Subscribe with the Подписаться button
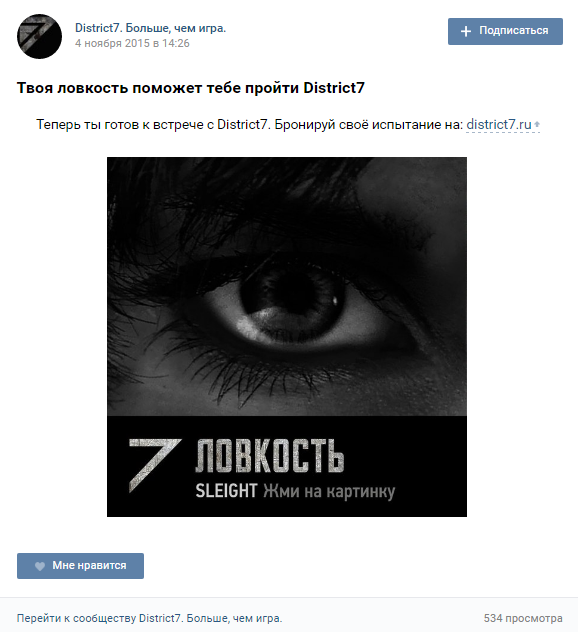This screenshot has width=578, height=632. 505,31
